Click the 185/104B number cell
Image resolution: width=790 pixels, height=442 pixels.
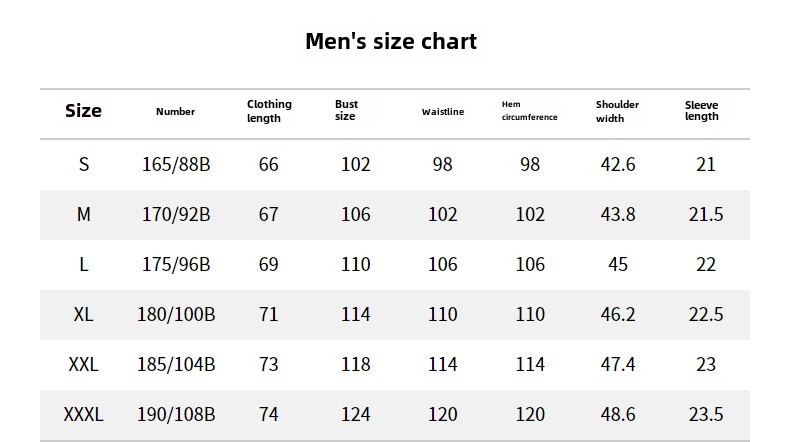176,365
